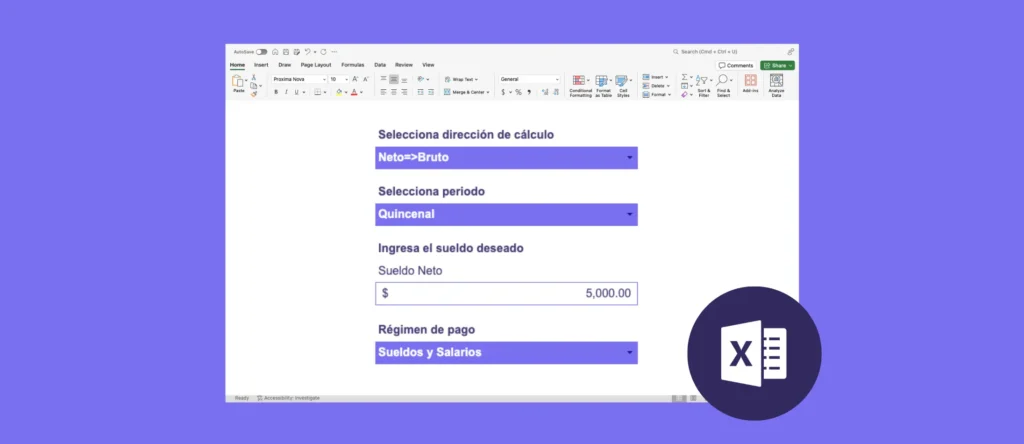Click Analyze Data
The image size is (1024, 444).
(776, 86)
